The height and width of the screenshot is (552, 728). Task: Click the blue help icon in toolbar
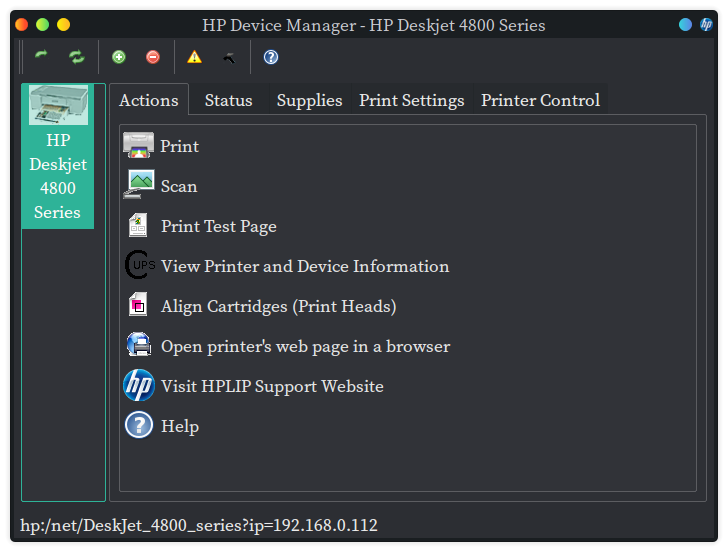pos(271,57)
